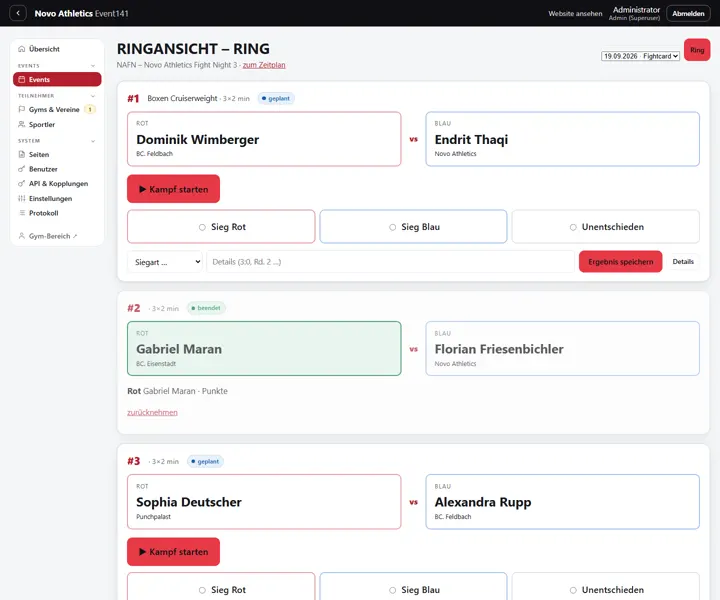Click the Details (3:0, Rd. 2 ...) input field

coord(390,262)
